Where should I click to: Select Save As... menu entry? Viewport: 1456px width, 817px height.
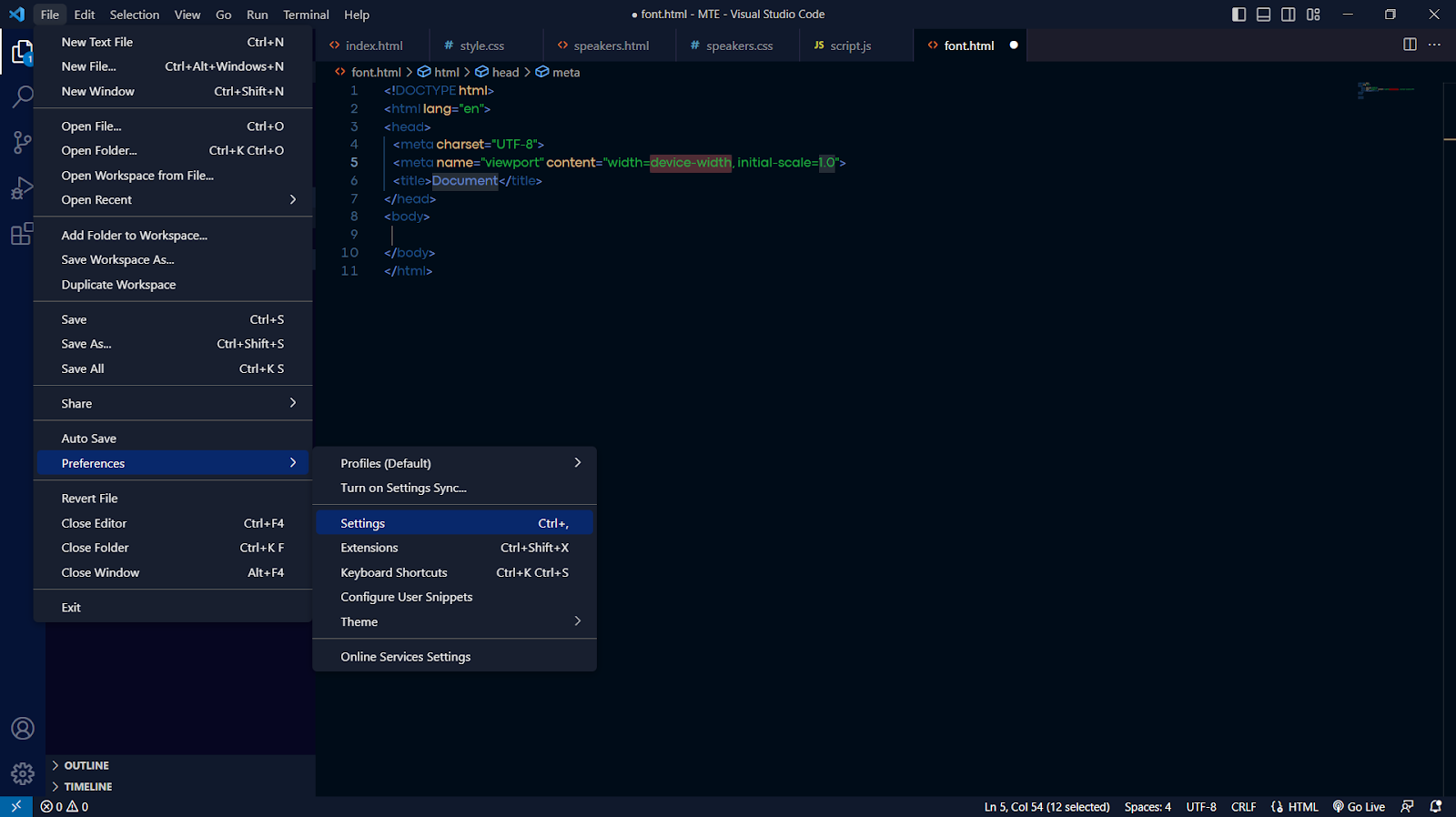(x=174, y=344)
